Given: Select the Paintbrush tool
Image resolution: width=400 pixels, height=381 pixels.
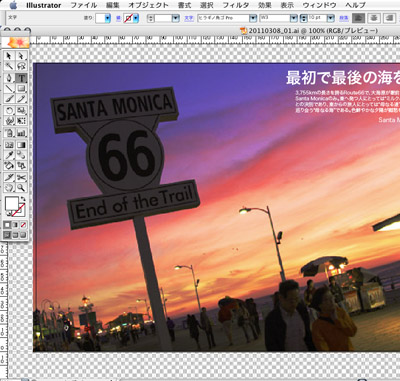Looking at the screenshot, I should (9, 99).
